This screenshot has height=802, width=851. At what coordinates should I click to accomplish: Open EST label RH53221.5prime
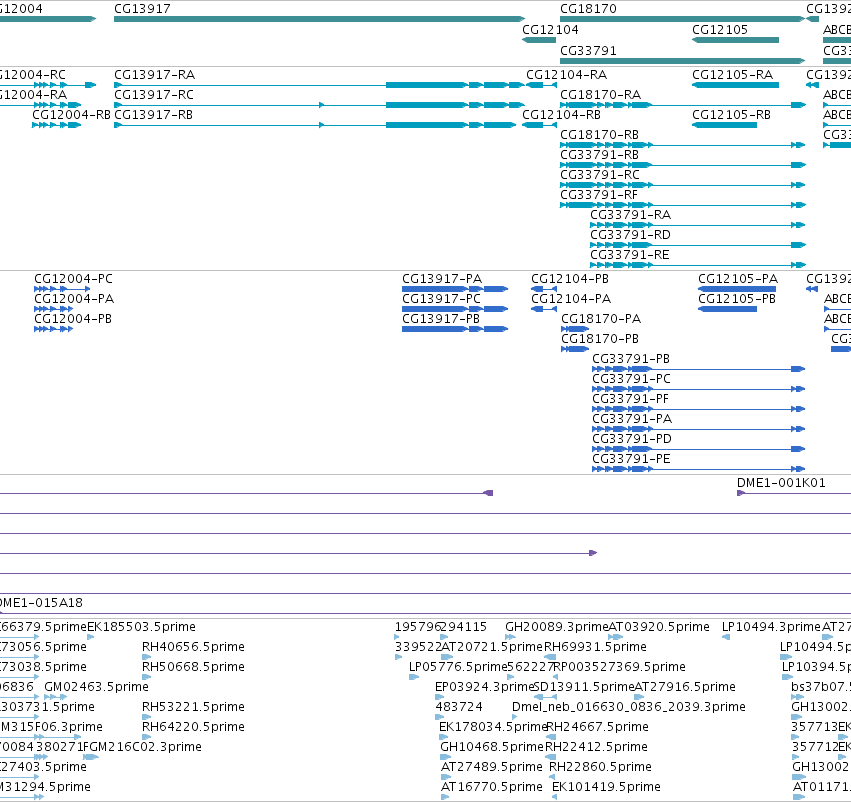click(193, 708)
